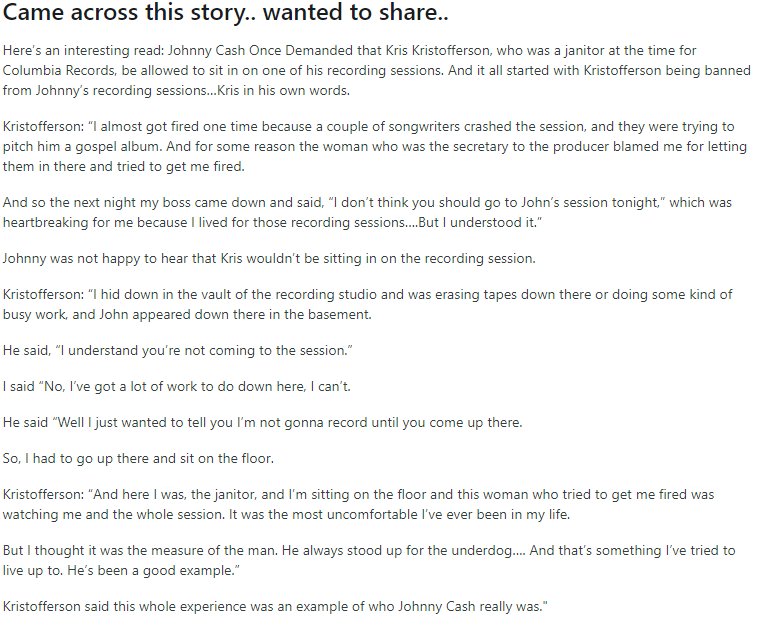Click paragraph starting 'And here I was, the janitor'
Screen dimensions: 761x627
[358, 504]
